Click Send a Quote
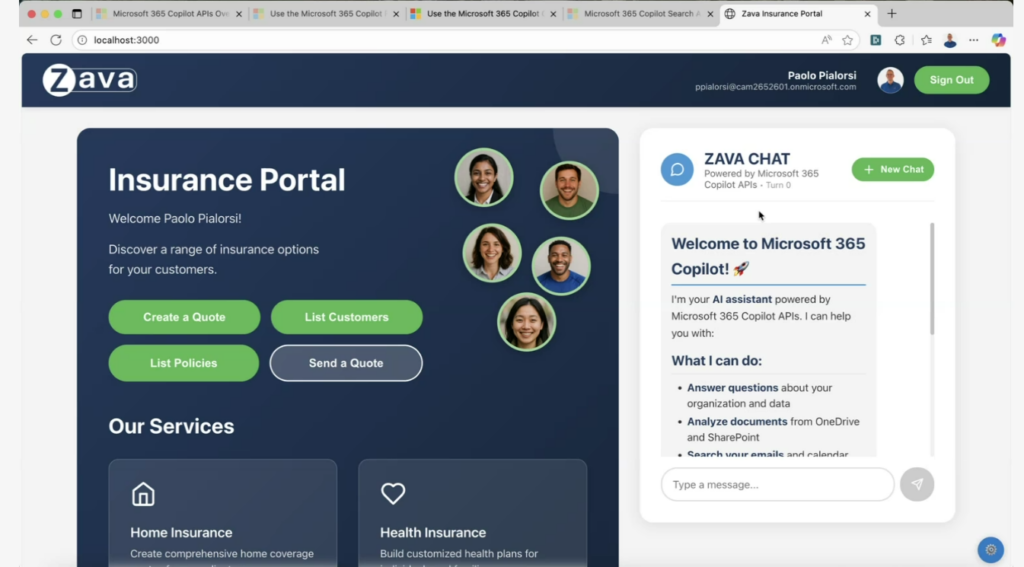The width and height of the screenshot is (1024, 567). point(346,363)
